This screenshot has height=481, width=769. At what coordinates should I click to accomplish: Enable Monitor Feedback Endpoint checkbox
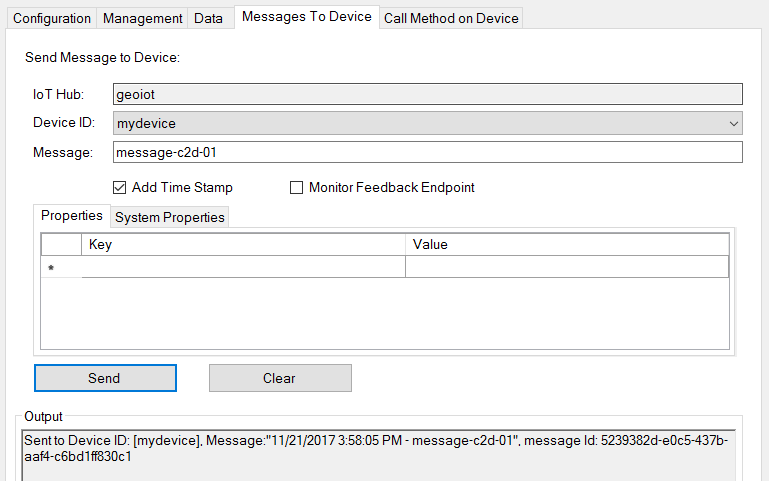[x=296, y=187]
